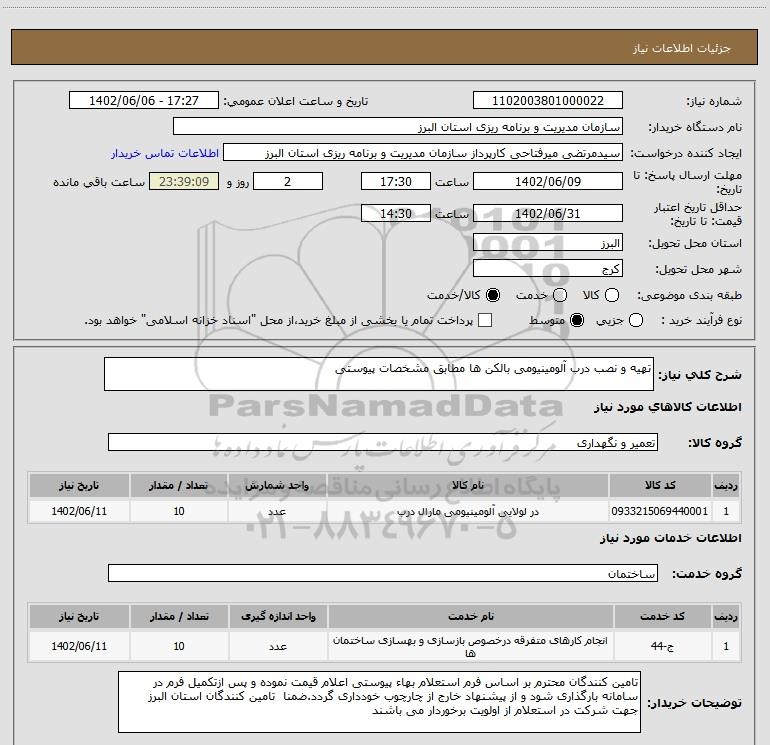Click the نام خدمت column header
770x745 pixels.
click(x=470, y=616)
